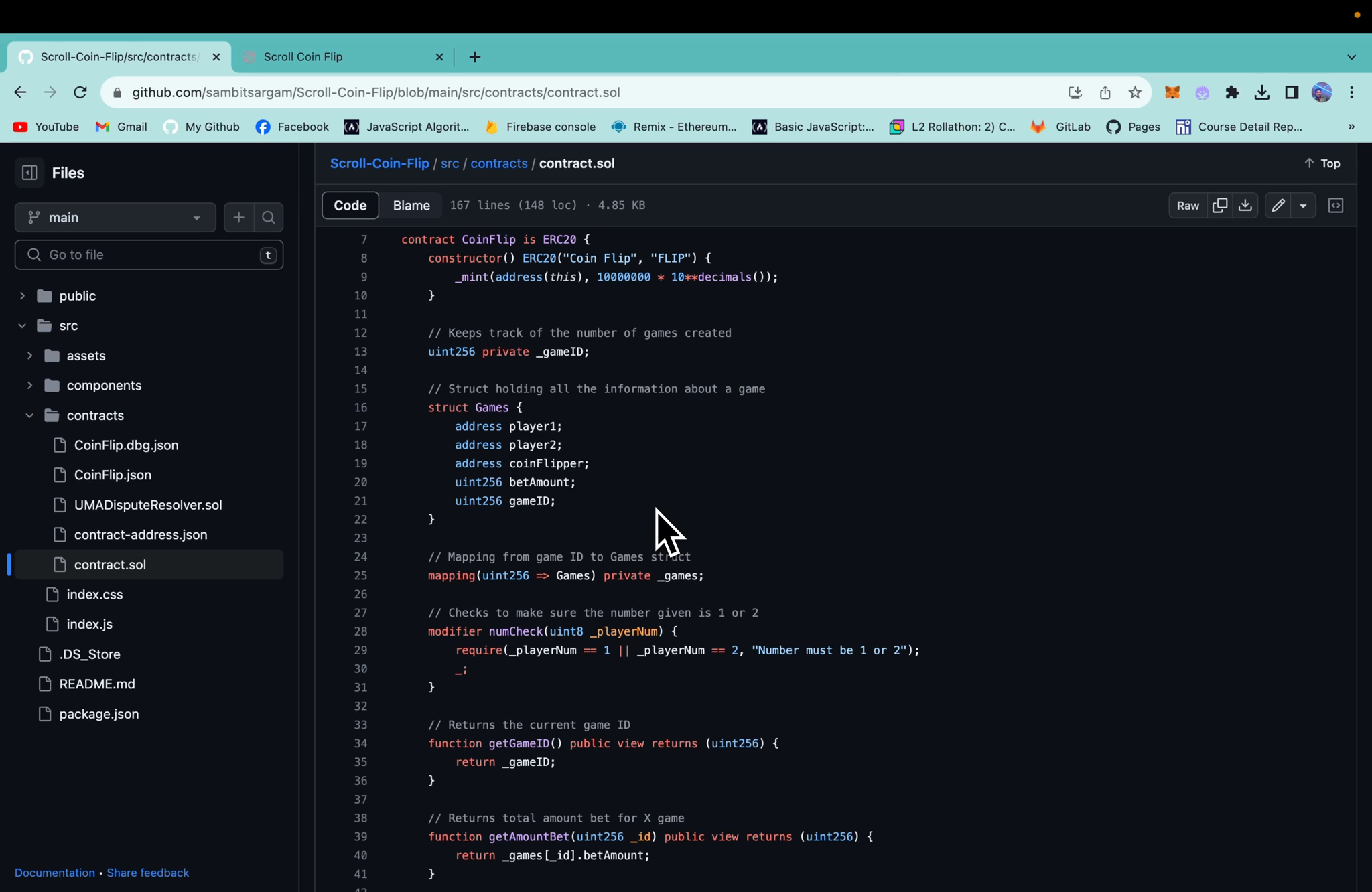Image resolution: width=1372 pixels, height=892 pixels.
Task: Open CoinFlip.dbg.json file
Action: (x=126, y=445)
